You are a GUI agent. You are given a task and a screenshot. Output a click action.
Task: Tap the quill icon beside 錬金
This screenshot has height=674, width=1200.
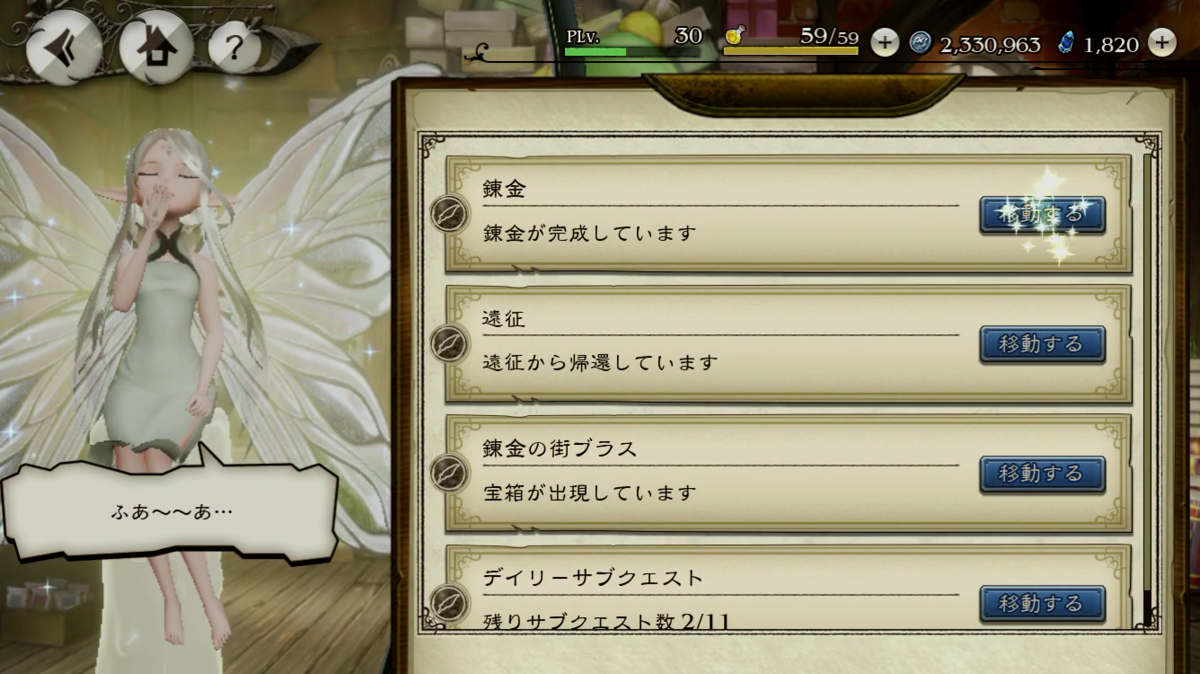point(449,214)
